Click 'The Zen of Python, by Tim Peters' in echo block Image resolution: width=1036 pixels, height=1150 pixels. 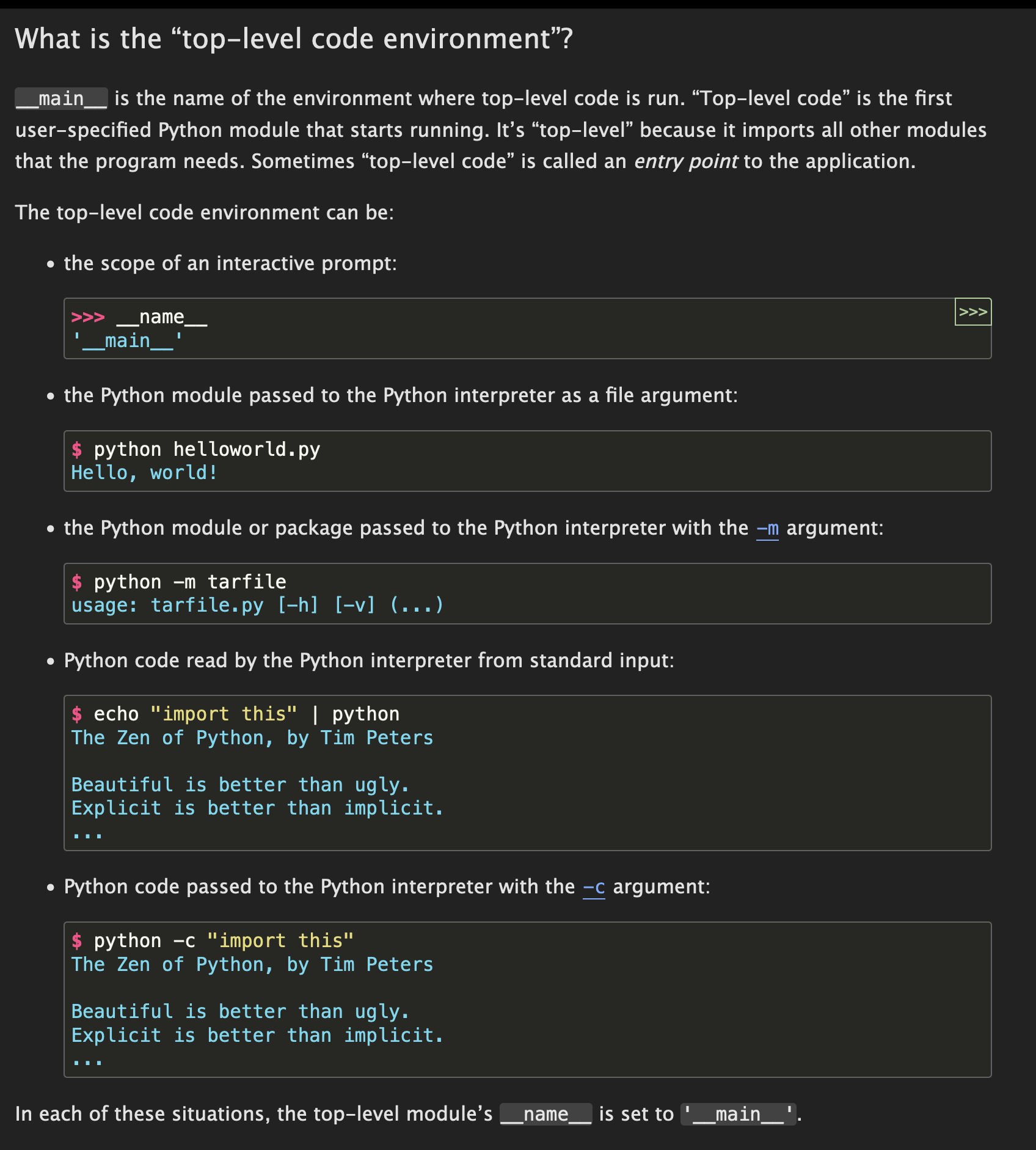(x=252, y=738)
